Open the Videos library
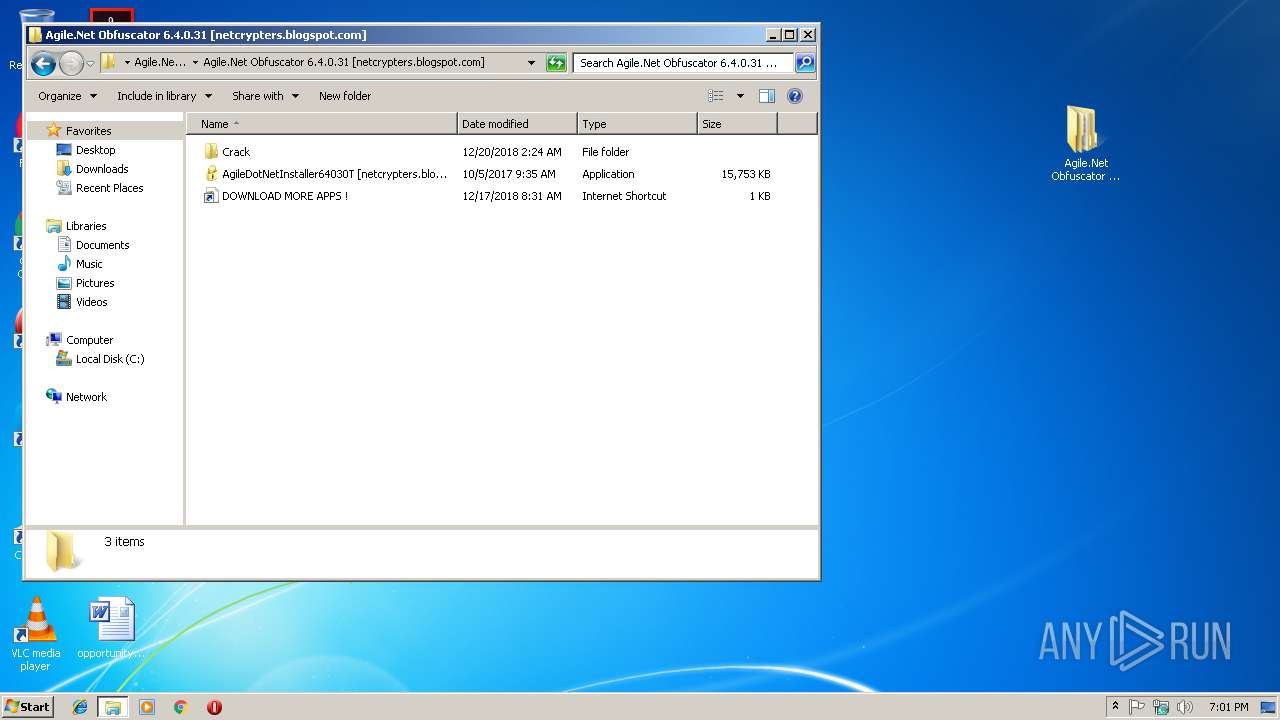Image resolution: width=1280 pixels, height=720 pixels. 91,302
